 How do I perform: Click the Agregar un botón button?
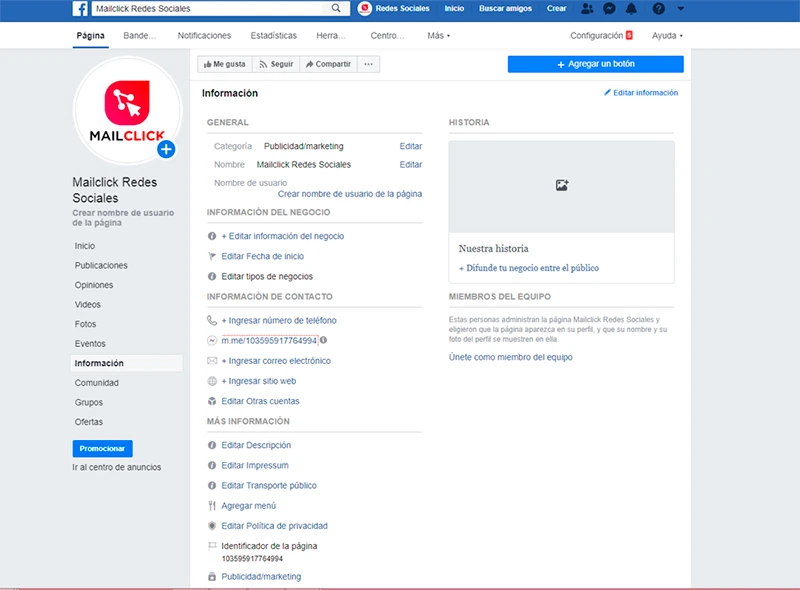pyautogui.click(x=595, y=64)
